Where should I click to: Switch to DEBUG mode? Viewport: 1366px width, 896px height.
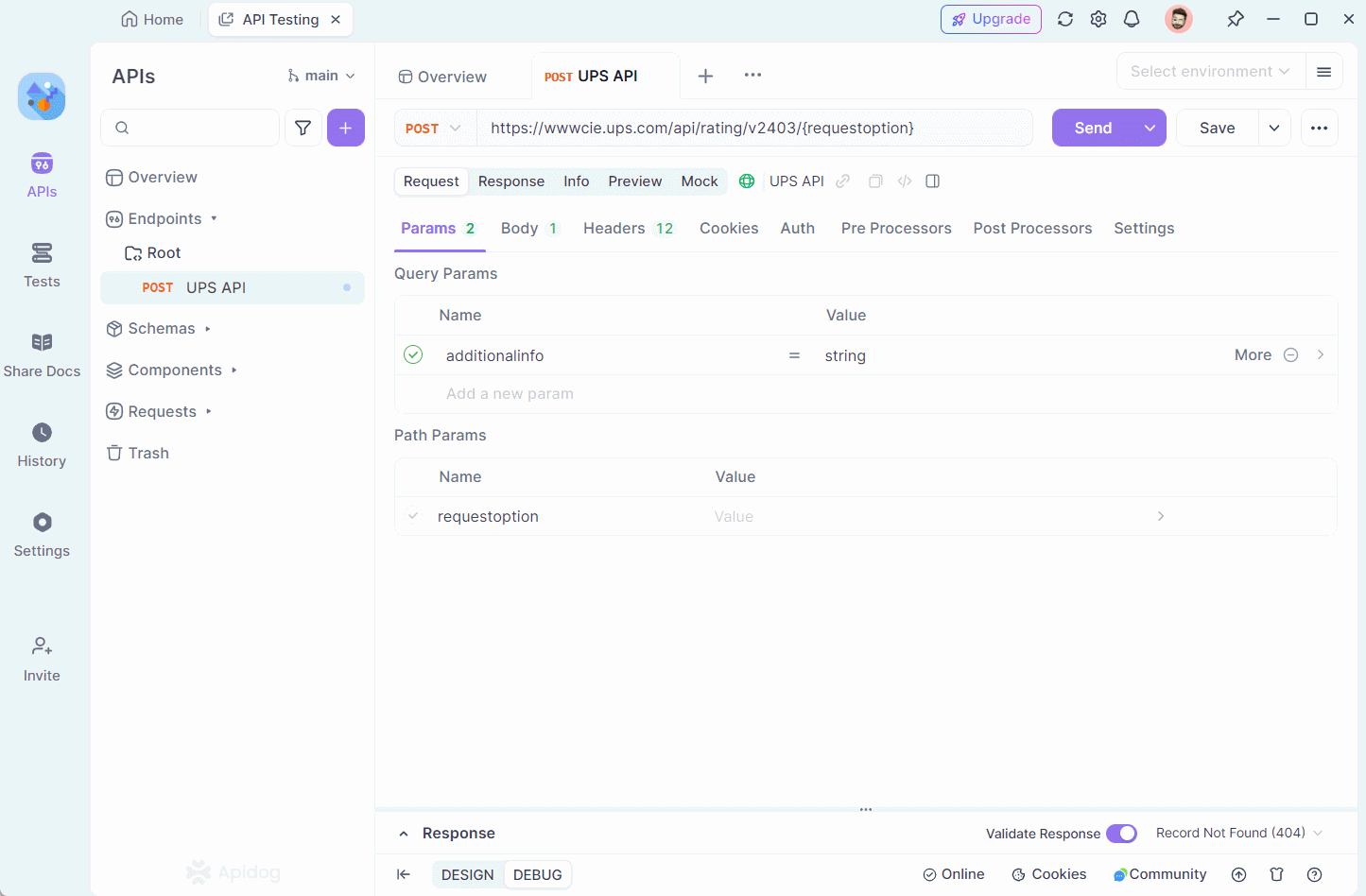pos(538,874)
